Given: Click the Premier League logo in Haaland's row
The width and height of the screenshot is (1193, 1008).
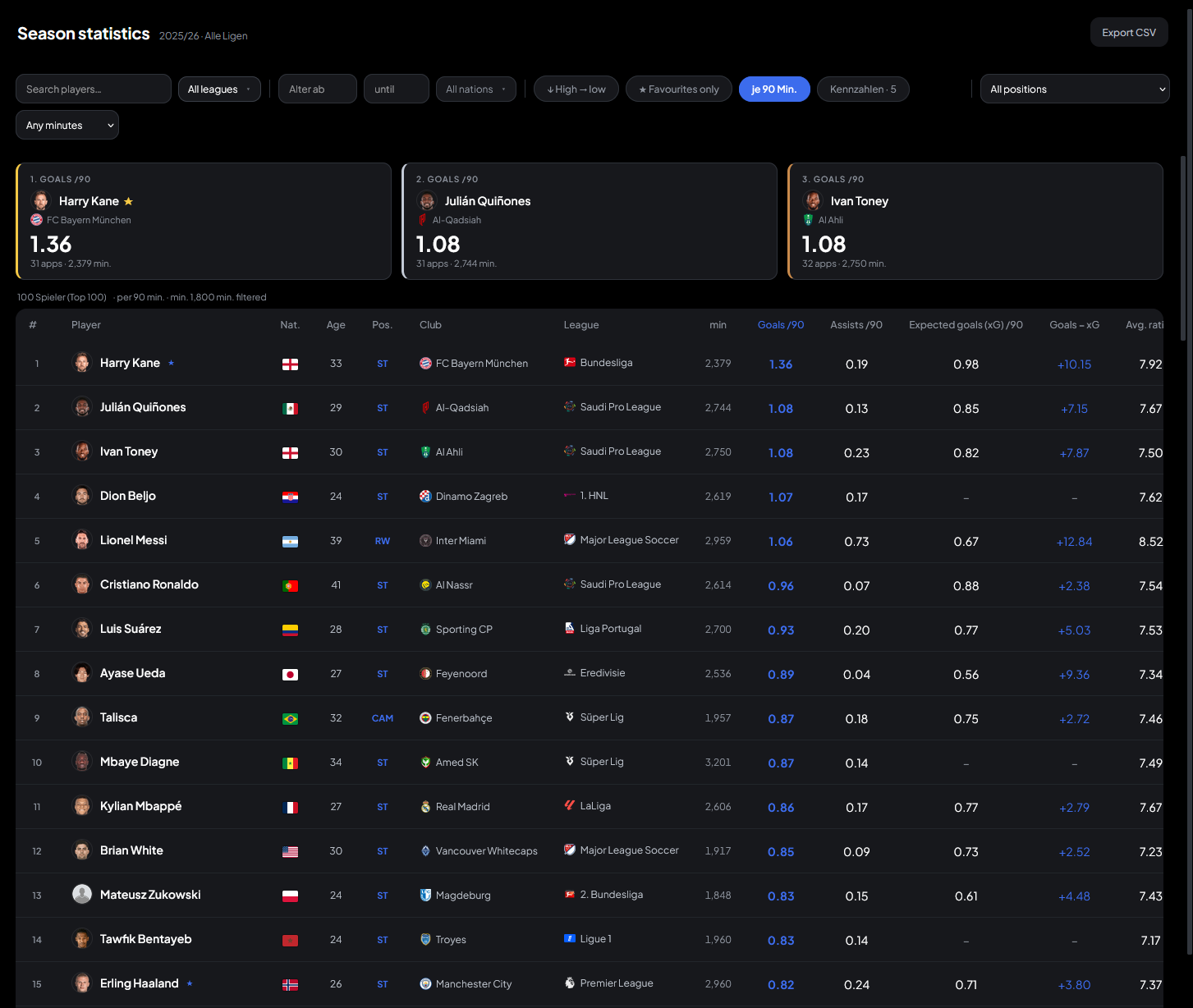Looking at the screenshot, I should pyautogui.click(x=570, y=983).
